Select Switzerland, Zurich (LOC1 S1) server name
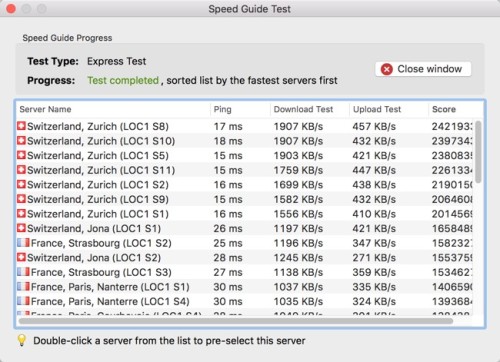500x362 pixels. 98,214
